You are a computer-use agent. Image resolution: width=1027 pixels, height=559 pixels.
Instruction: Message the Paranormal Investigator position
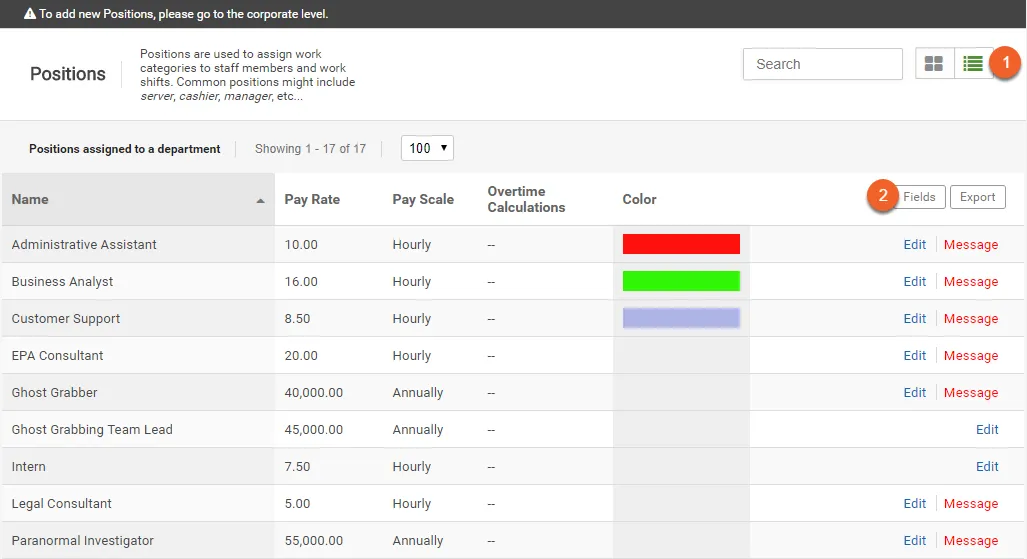coord(971,541)
